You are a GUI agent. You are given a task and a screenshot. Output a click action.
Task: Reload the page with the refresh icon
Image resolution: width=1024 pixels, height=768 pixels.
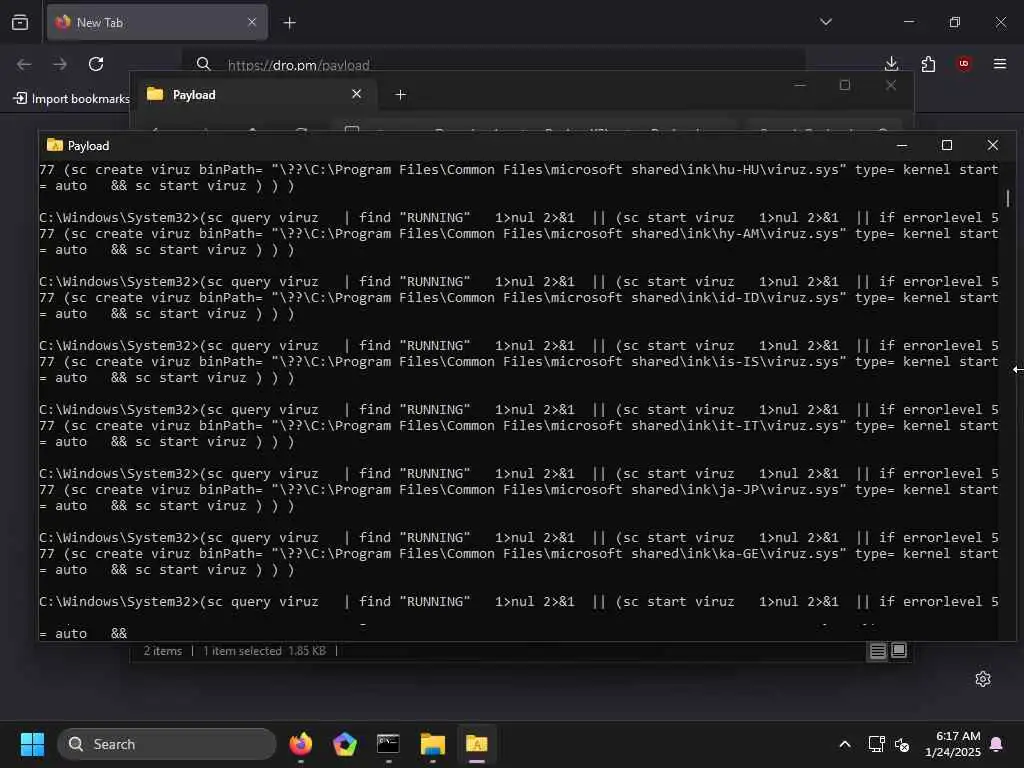(96, 64)
